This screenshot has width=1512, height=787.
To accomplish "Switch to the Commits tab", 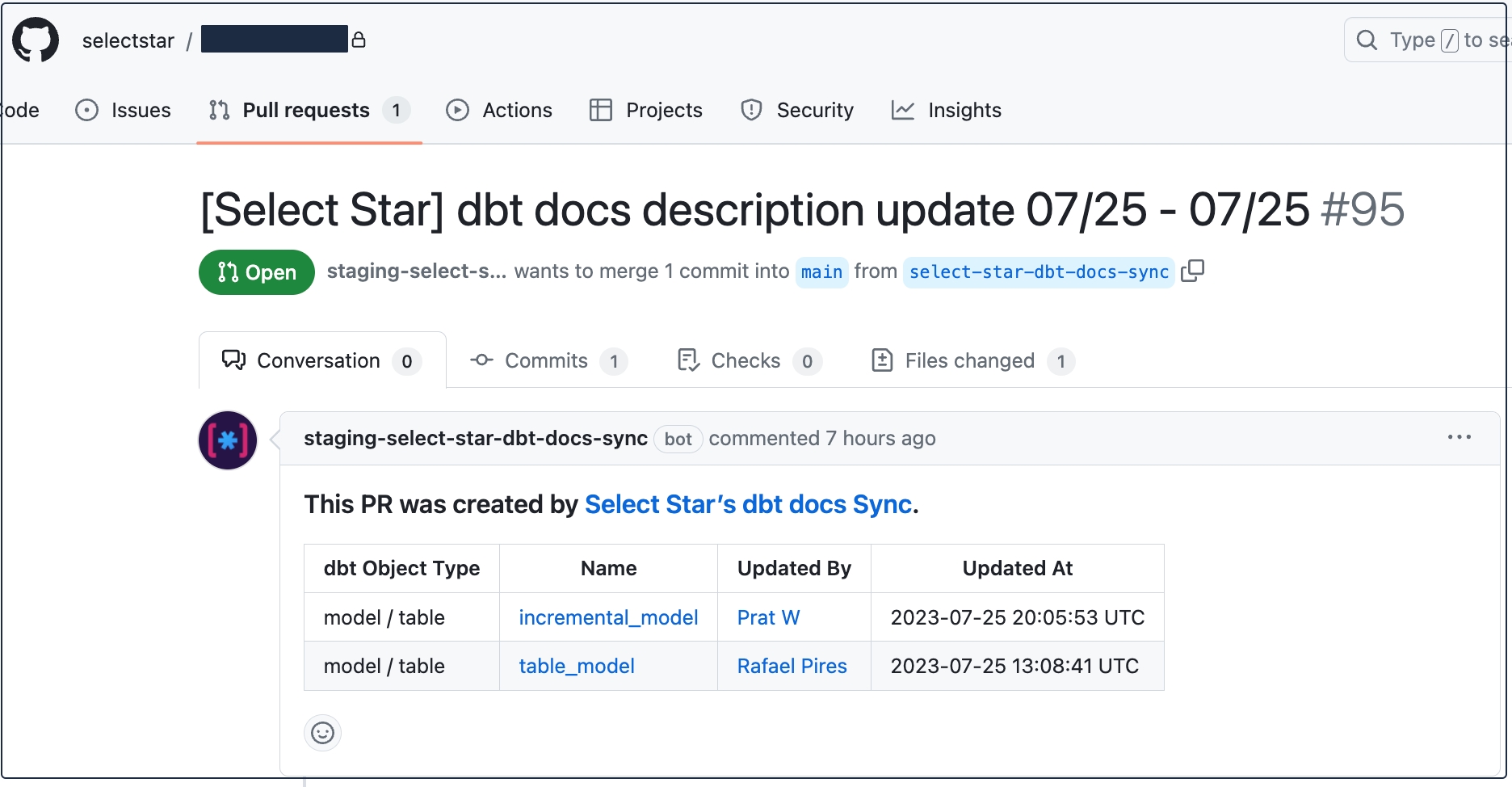I will pyautogui.click(x=548, y=360).
